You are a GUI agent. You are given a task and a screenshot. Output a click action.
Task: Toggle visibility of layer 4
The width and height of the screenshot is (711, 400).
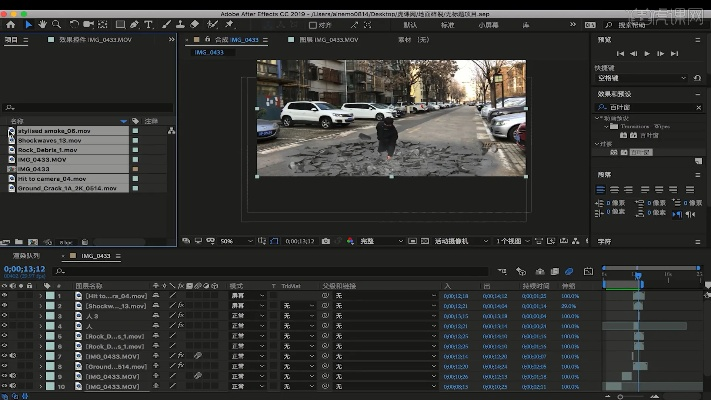click(x=5, y=326)
